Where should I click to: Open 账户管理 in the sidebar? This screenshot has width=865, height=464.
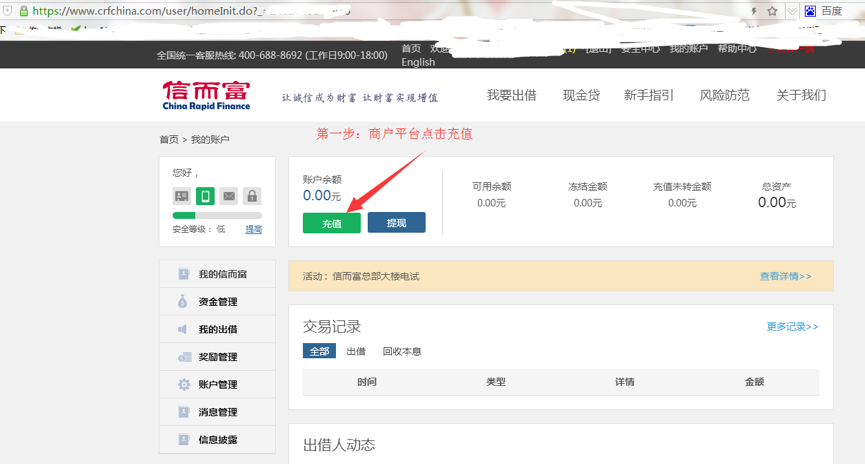(x=217, y=385)
